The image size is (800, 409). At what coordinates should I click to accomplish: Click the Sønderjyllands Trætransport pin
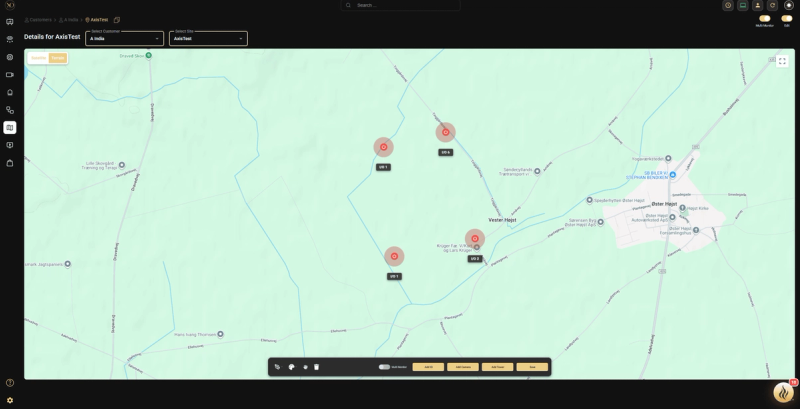click(x=537, y=171)
